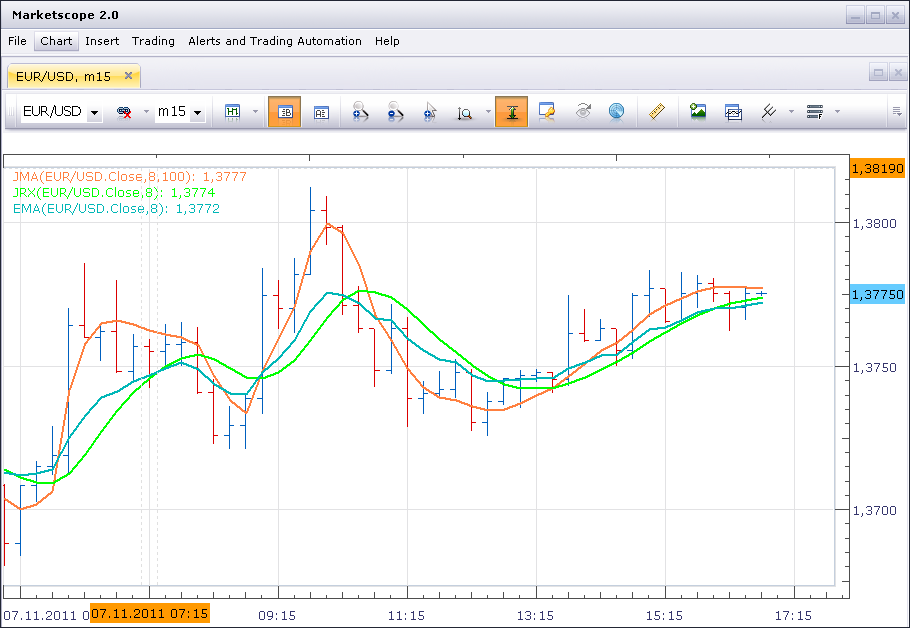Click the save chart as picture icon

click(698, 111)
